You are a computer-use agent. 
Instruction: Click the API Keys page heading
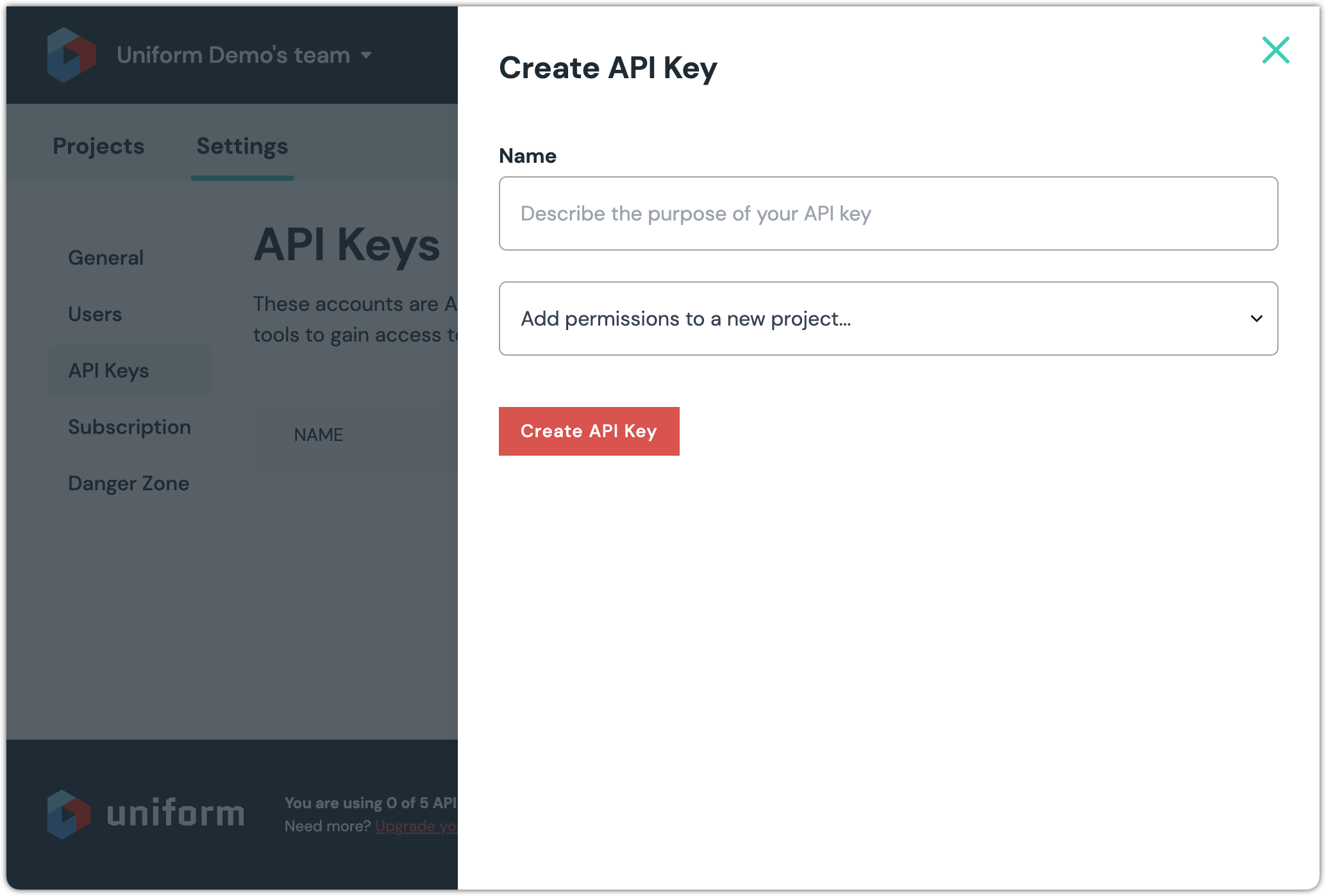point(347,245)
